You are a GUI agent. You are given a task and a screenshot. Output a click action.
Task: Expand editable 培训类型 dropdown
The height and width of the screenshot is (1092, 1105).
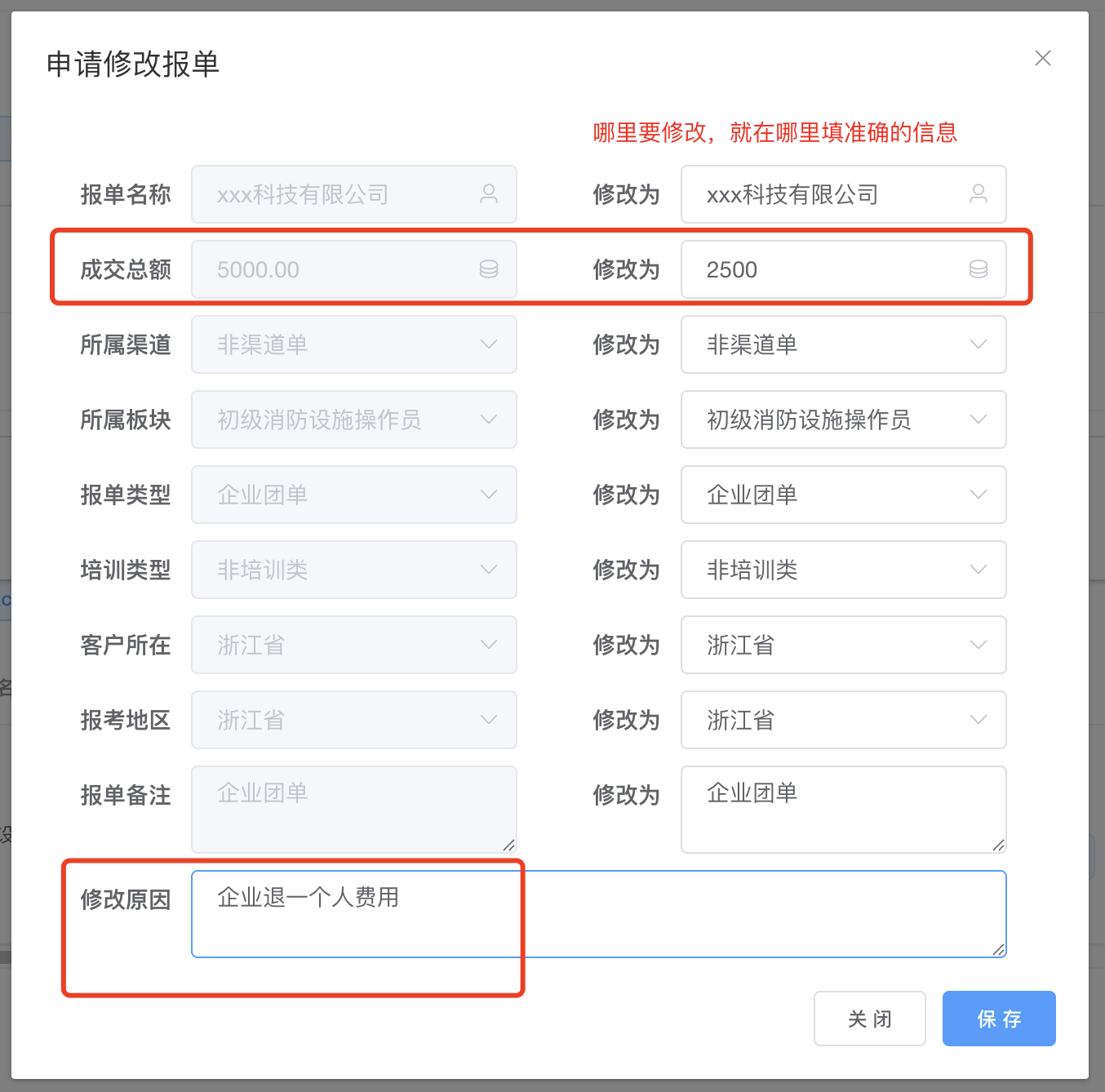pos(843,570)
